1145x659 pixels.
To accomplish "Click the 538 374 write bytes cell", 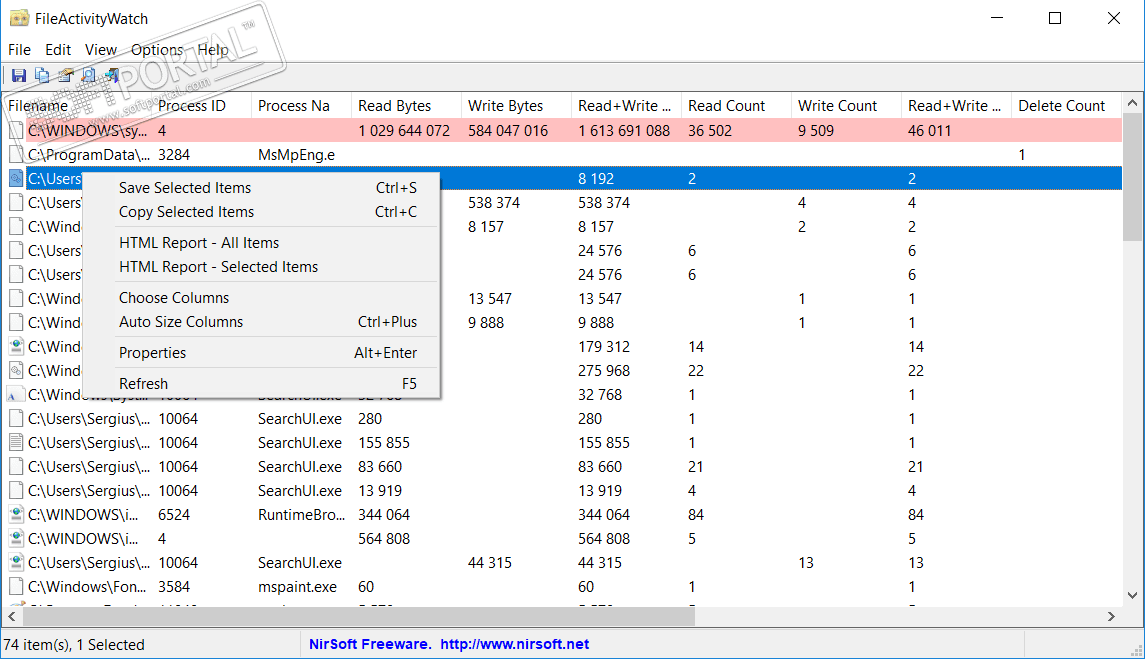I will pos(494,202).
